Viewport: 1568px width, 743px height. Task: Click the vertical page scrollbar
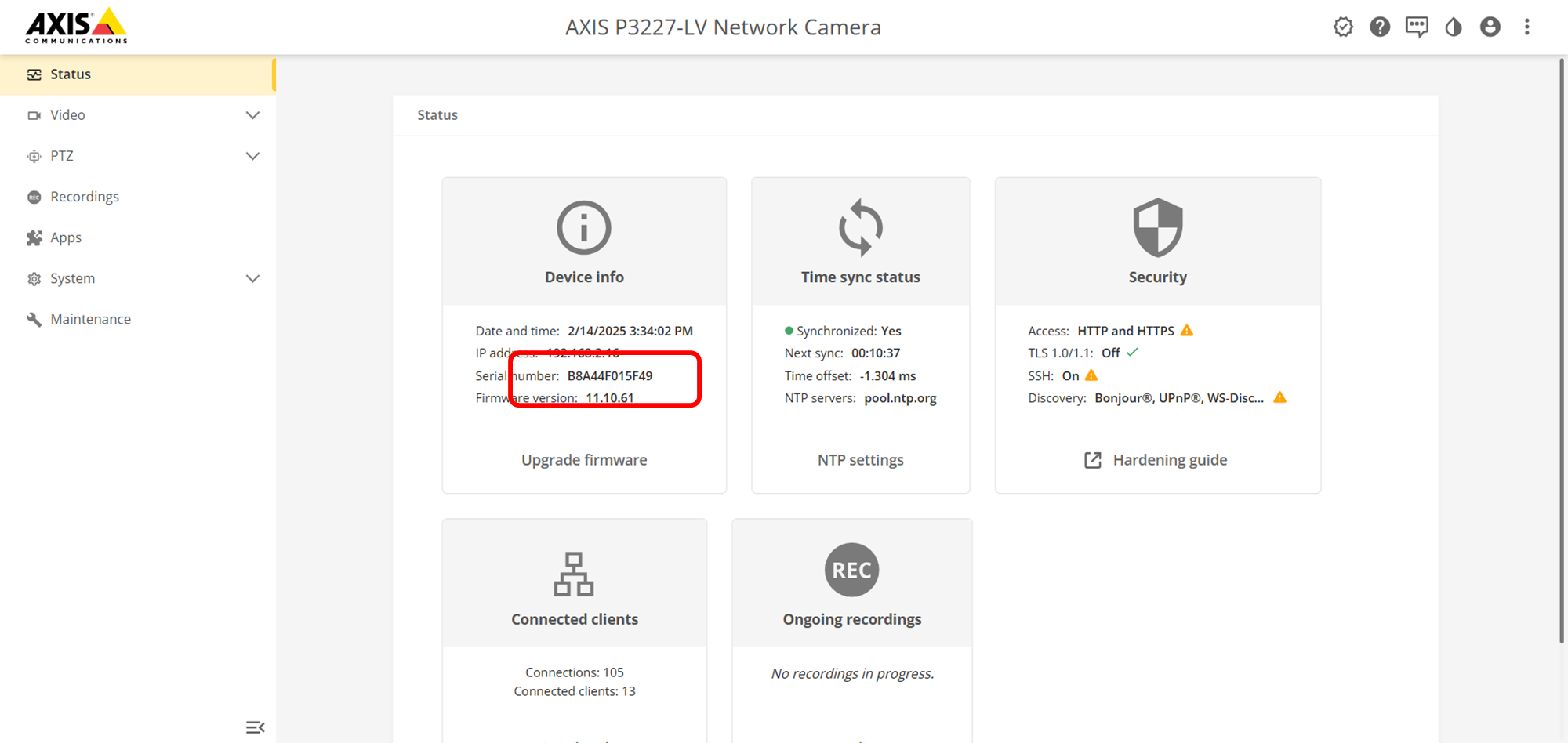(1561, 353)
